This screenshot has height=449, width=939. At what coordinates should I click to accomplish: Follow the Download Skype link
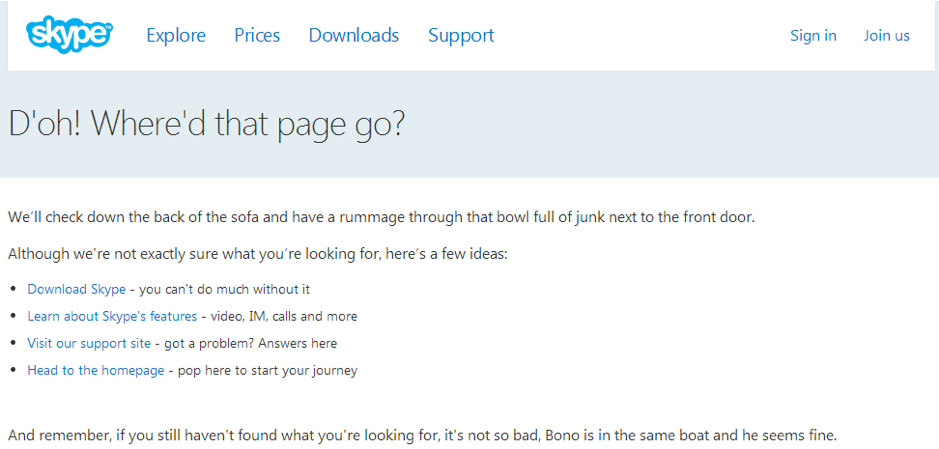pyautogui.click(x=77, y=289)
